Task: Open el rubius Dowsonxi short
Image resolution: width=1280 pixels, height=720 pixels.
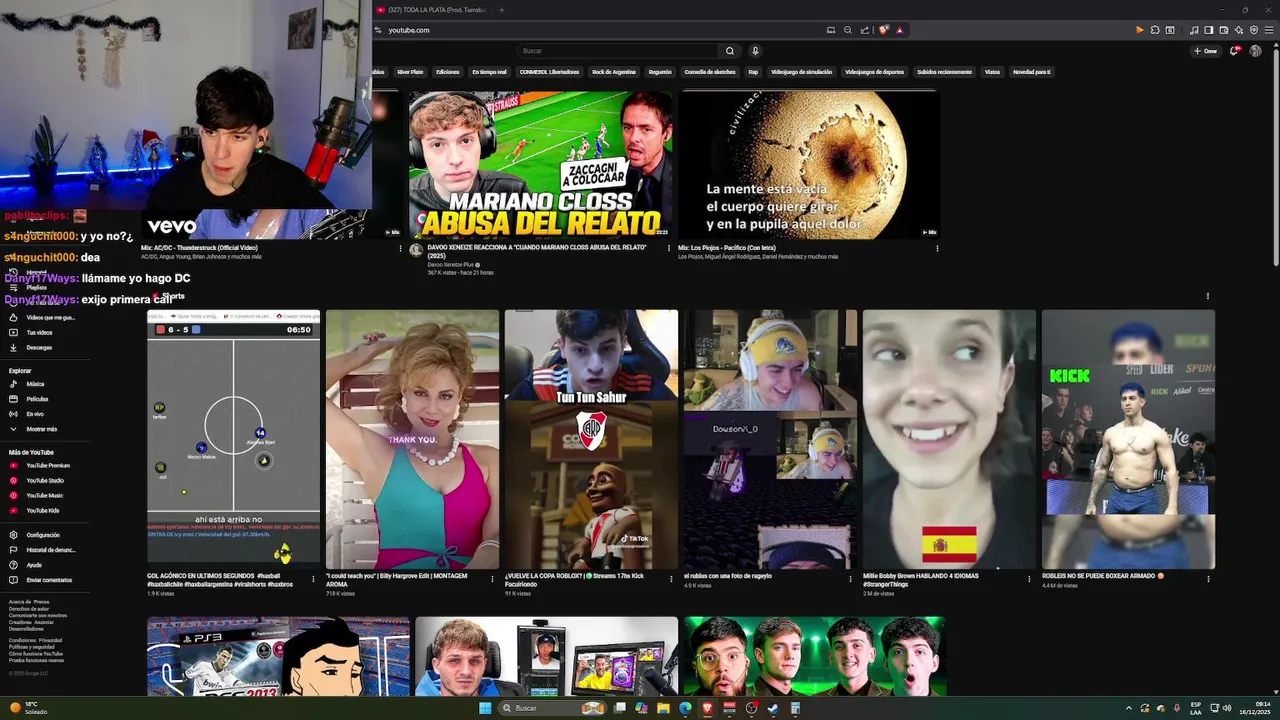Action: (x=770, y=439)
